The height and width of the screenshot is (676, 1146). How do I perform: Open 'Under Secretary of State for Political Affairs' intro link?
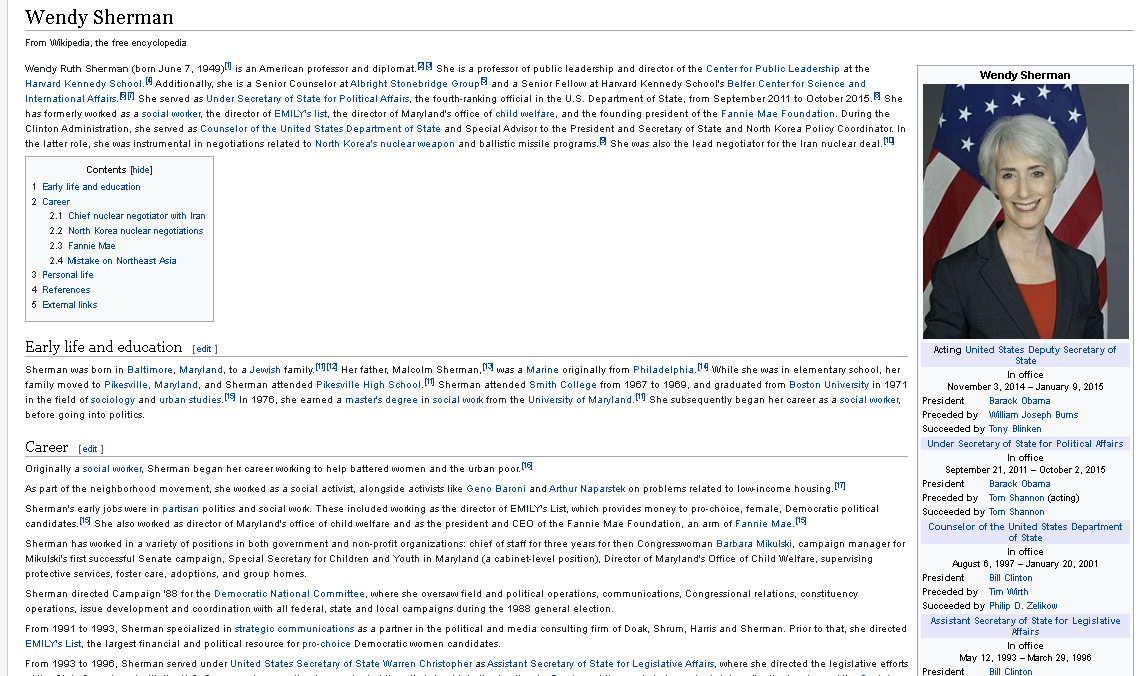308,99
